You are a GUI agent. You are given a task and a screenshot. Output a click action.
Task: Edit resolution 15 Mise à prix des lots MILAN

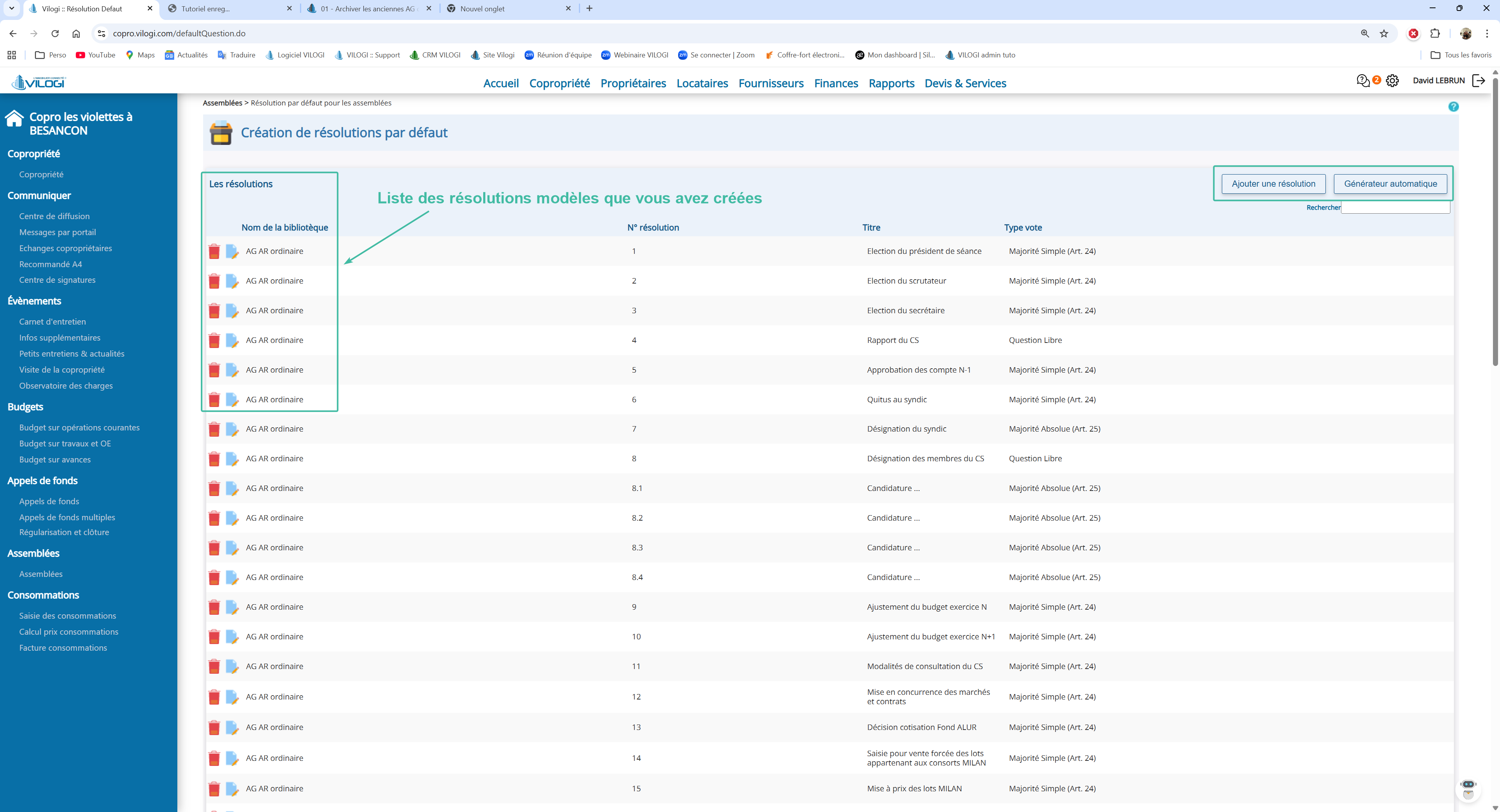(232, 789)
